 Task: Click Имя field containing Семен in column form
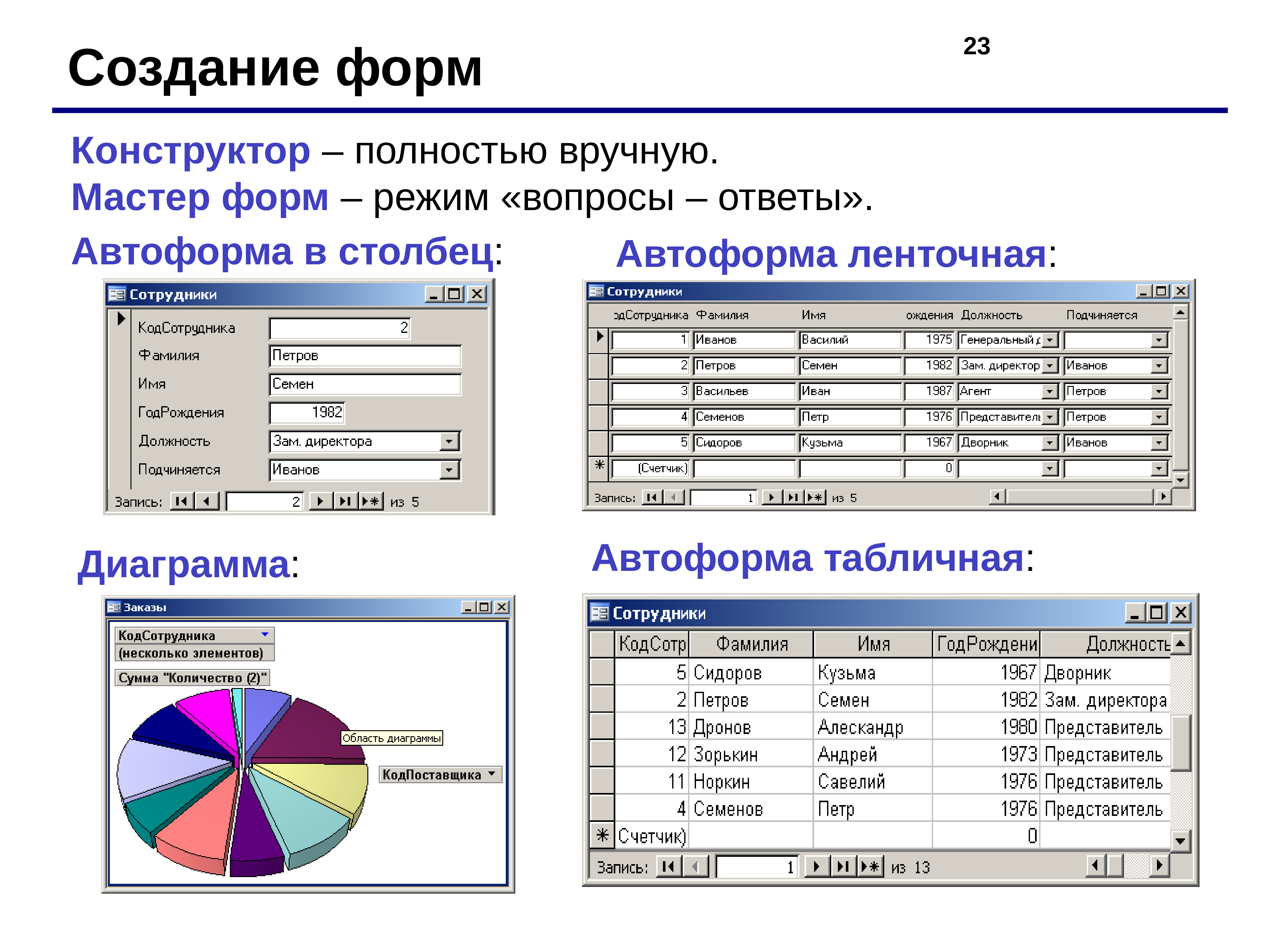click(365, 384)
